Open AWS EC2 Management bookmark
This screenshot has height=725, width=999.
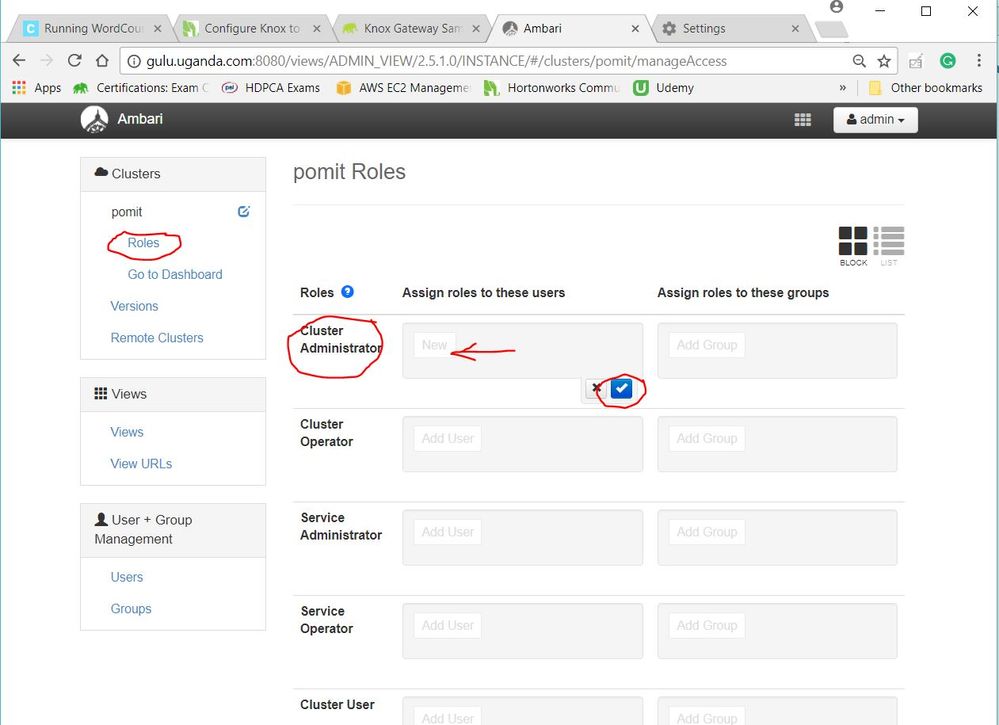[403, 88]
